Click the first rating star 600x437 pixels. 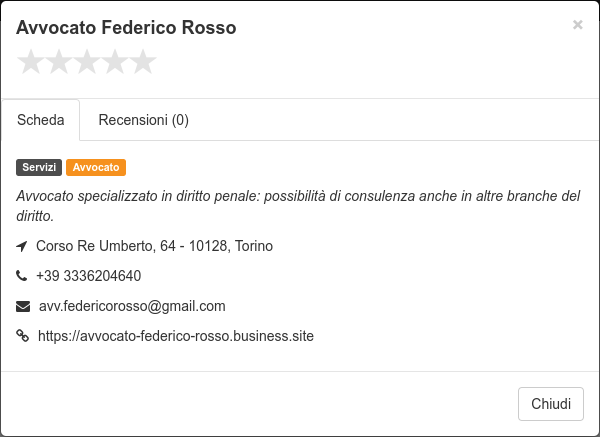click(x=30, y=62)
